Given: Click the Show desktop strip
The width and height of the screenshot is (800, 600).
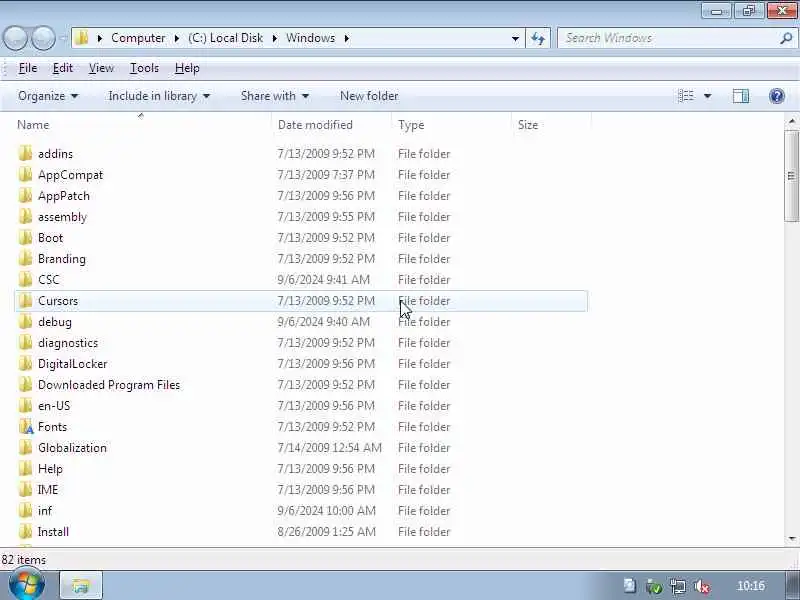Looking at the screenshot, I should [791, 586].
